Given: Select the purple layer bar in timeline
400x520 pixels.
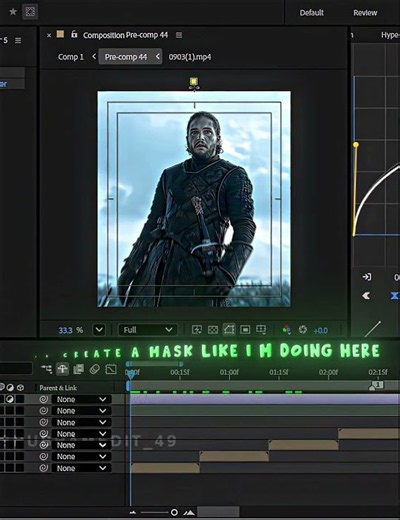Looking at the screenshot, I should (265, 399).
